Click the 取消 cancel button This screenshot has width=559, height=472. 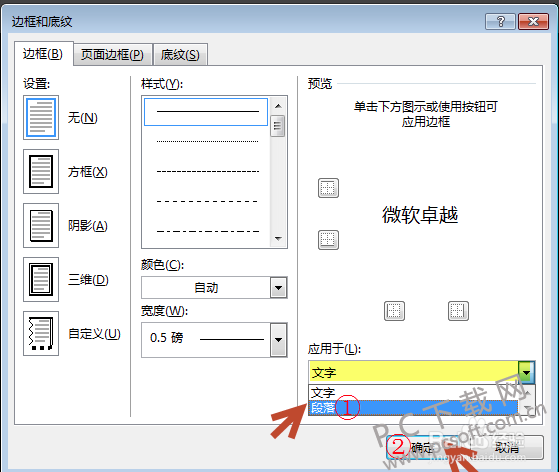coord(507,447)
